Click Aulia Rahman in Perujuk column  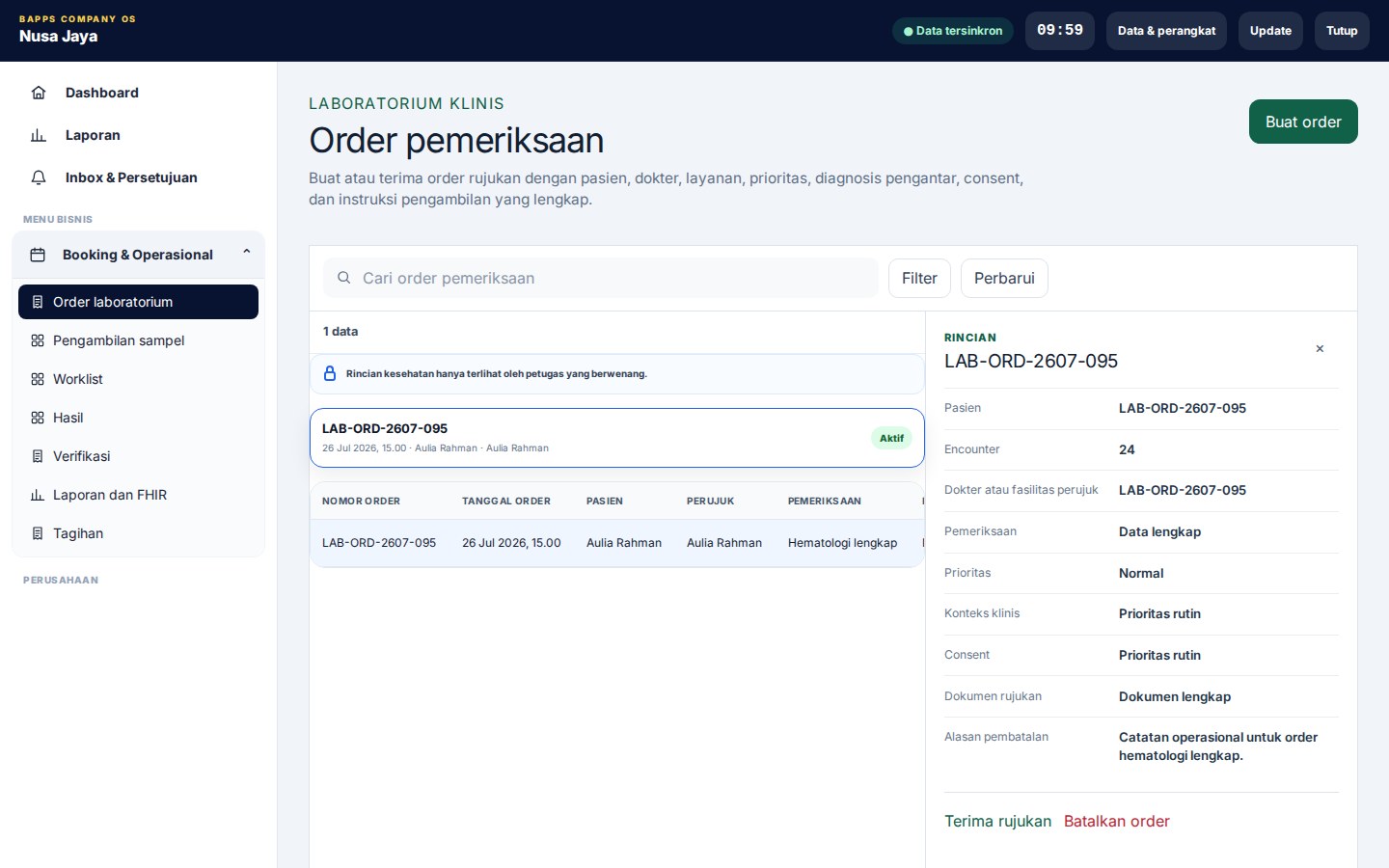(724, 543)
